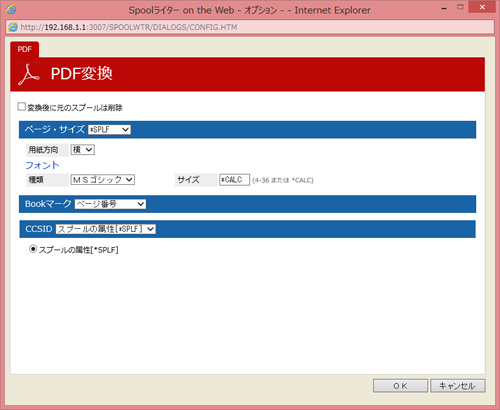Click the address bar URL

pyautogui.click(x=129, y=27)
